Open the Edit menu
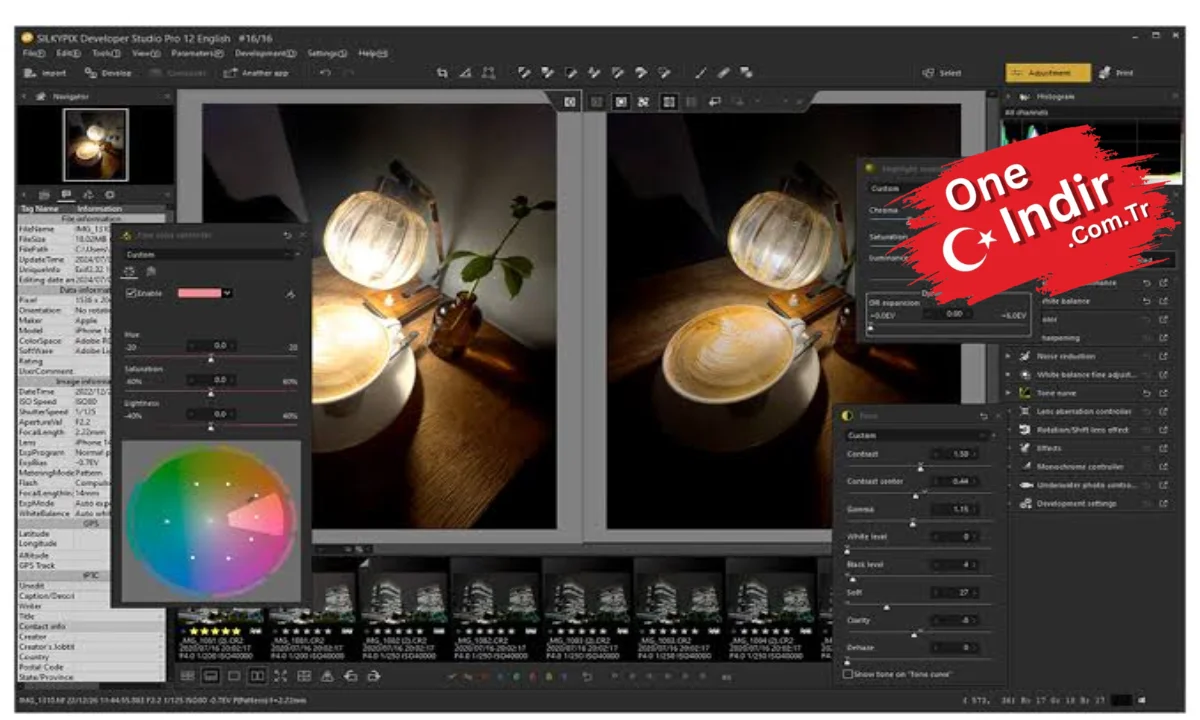Viewport: 1200px width, 720px height. [68, 53]
